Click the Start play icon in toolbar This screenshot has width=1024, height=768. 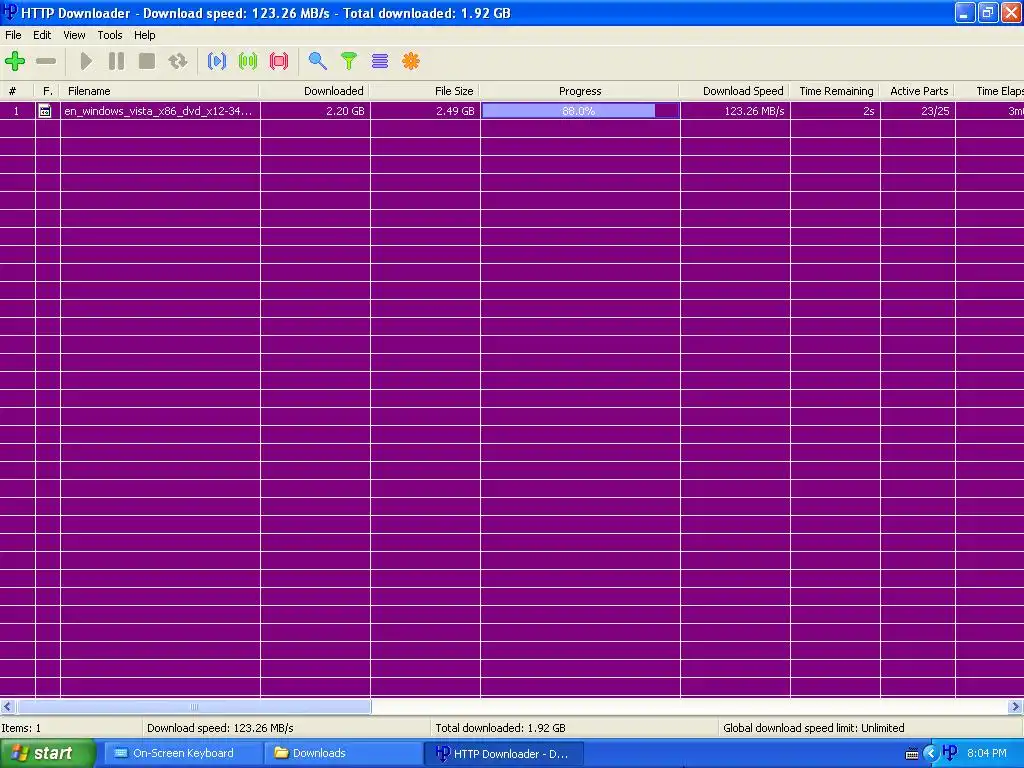click(86, 61)
